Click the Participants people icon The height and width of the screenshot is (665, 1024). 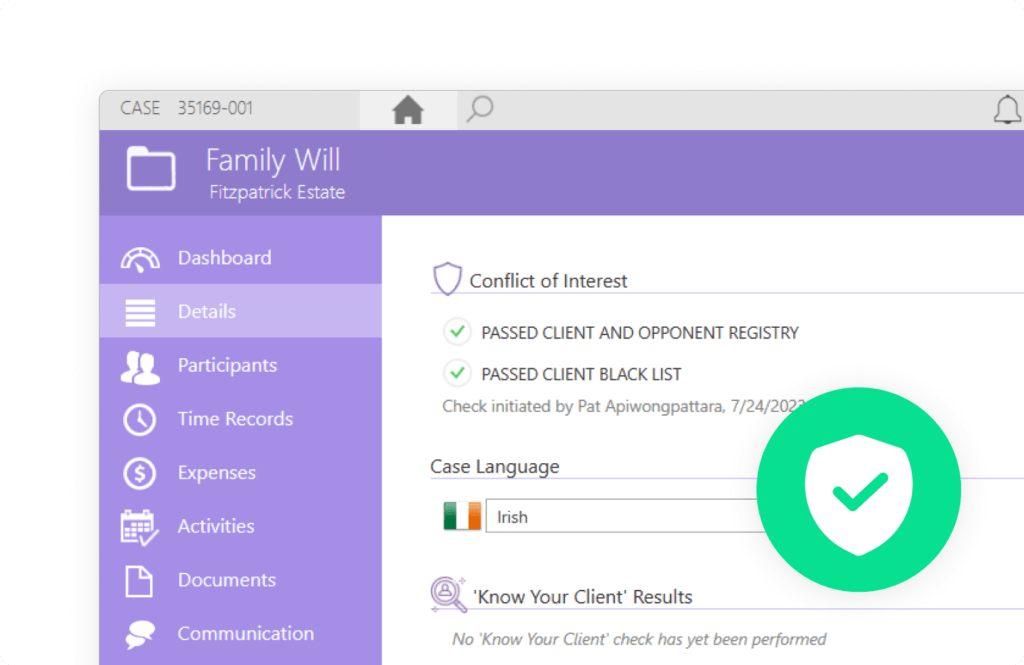[140, 367]
